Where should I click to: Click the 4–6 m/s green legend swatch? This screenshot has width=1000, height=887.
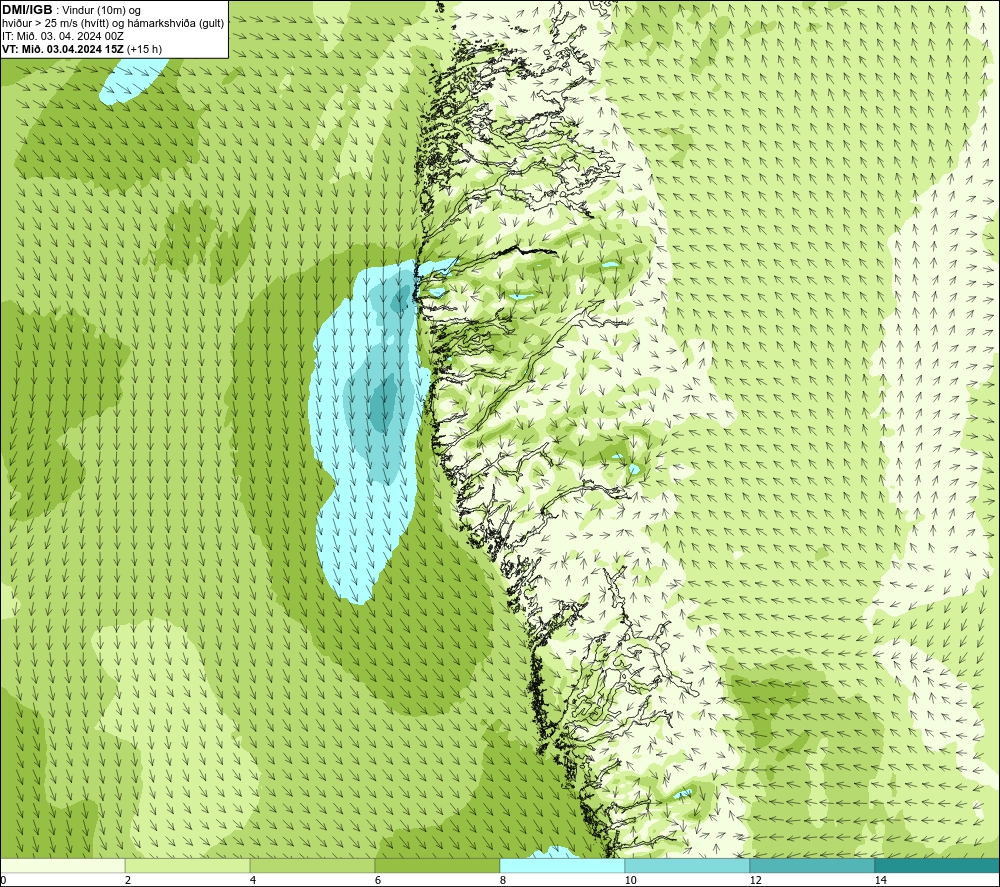pos(312,865)
